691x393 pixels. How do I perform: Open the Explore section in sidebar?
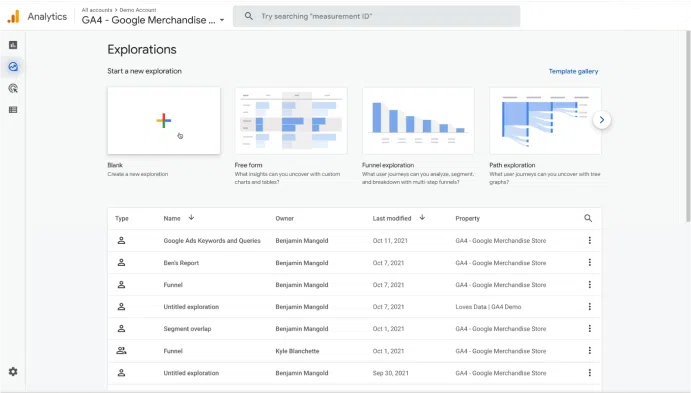click(x=13, y=67)
